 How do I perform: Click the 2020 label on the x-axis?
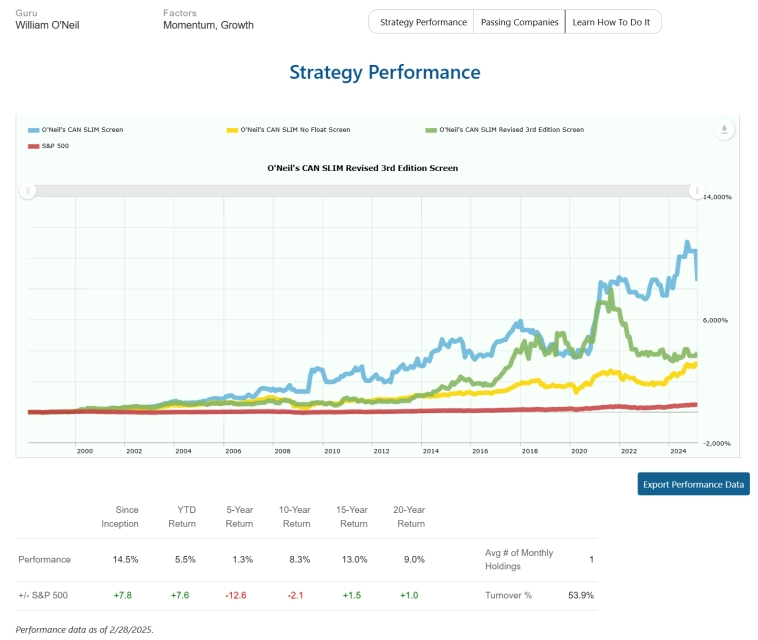click(579, 452)
